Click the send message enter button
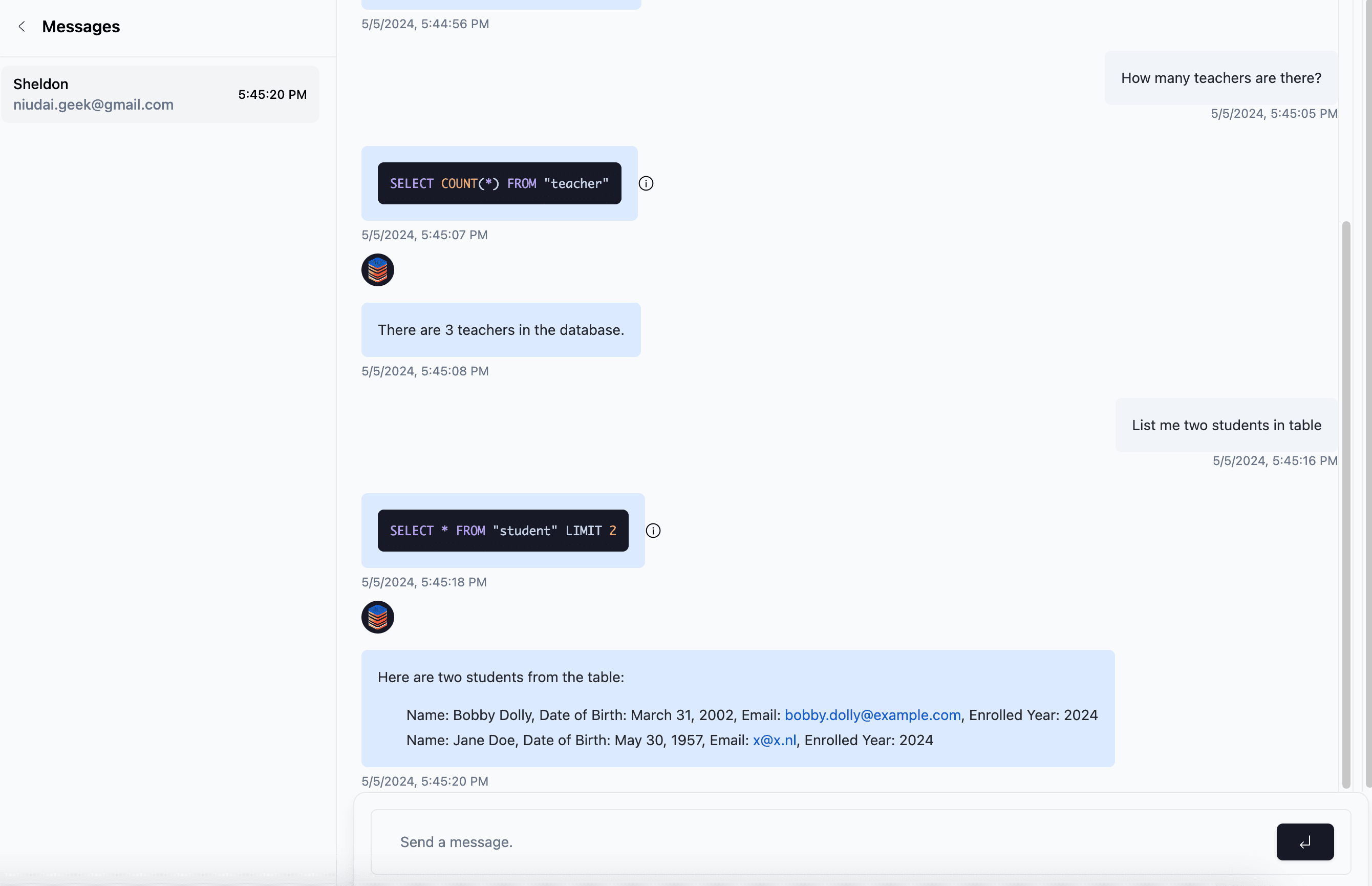Screen dimensions: 1372x886 (1305, 842)
